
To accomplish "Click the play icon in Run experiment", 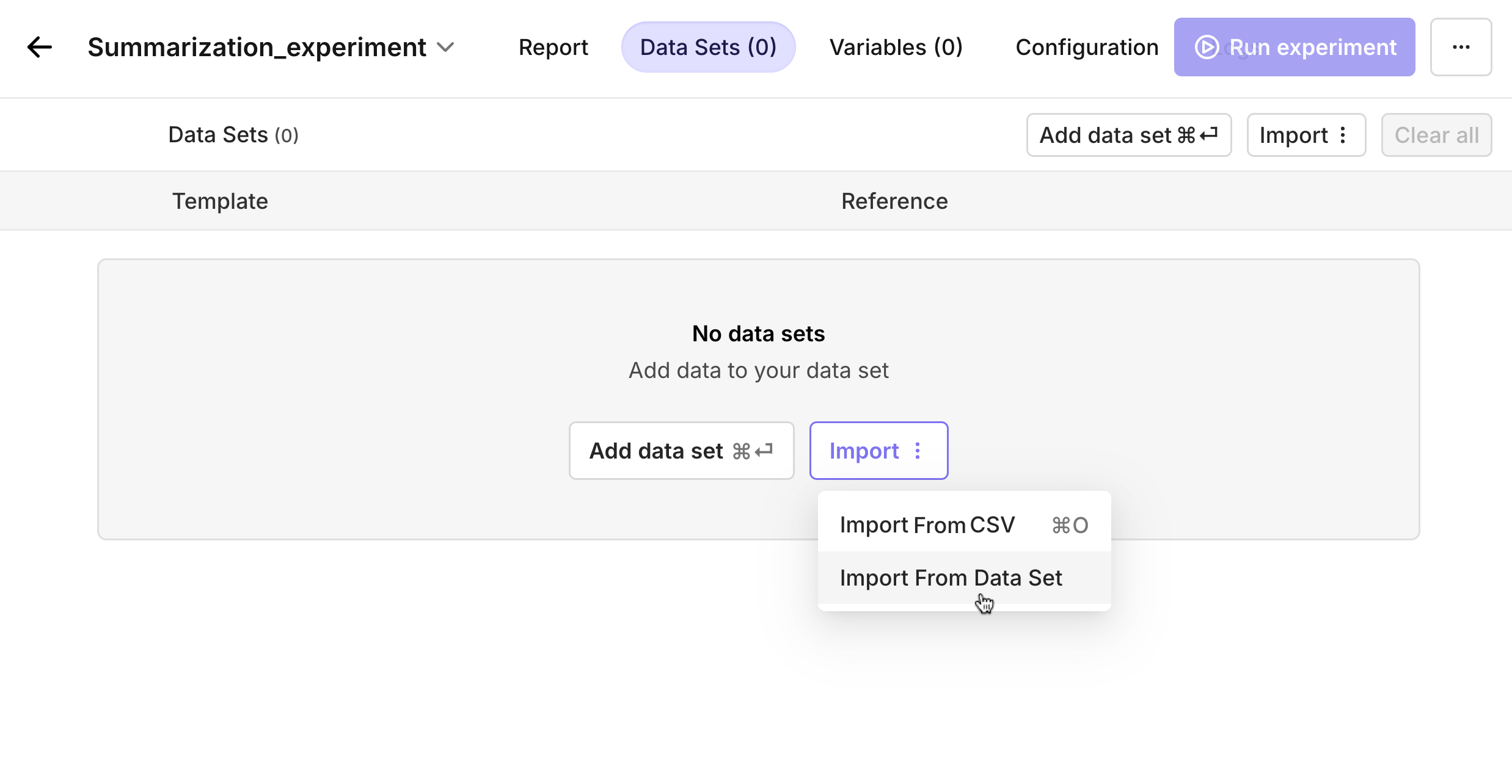I will coord(1207,47).
